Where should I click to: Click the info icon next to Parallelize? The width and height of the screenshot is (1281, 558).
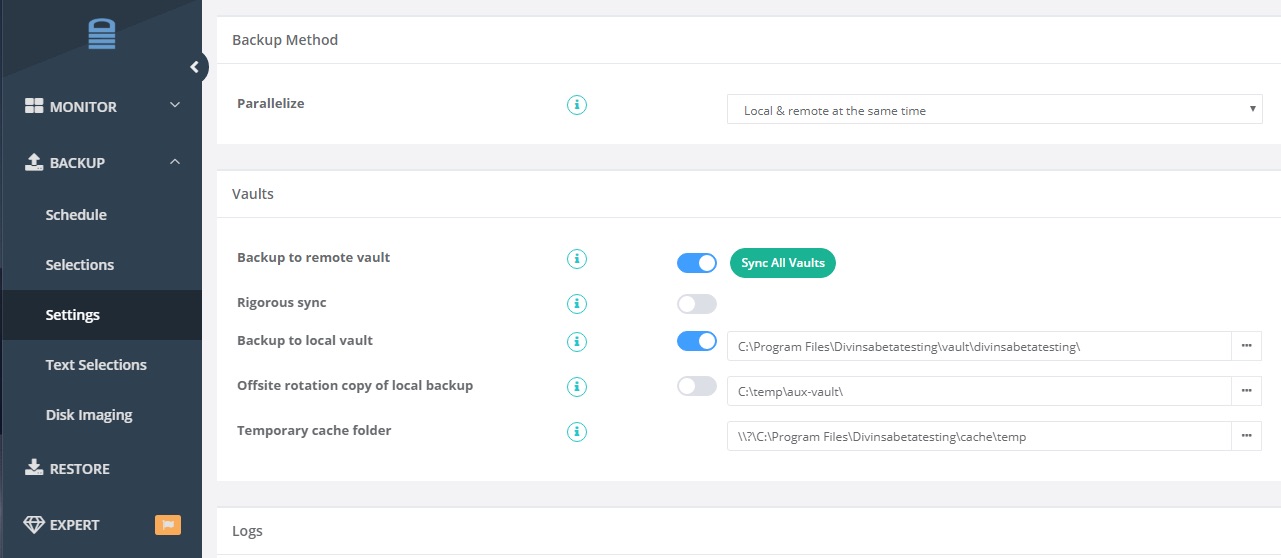[577, 104]
